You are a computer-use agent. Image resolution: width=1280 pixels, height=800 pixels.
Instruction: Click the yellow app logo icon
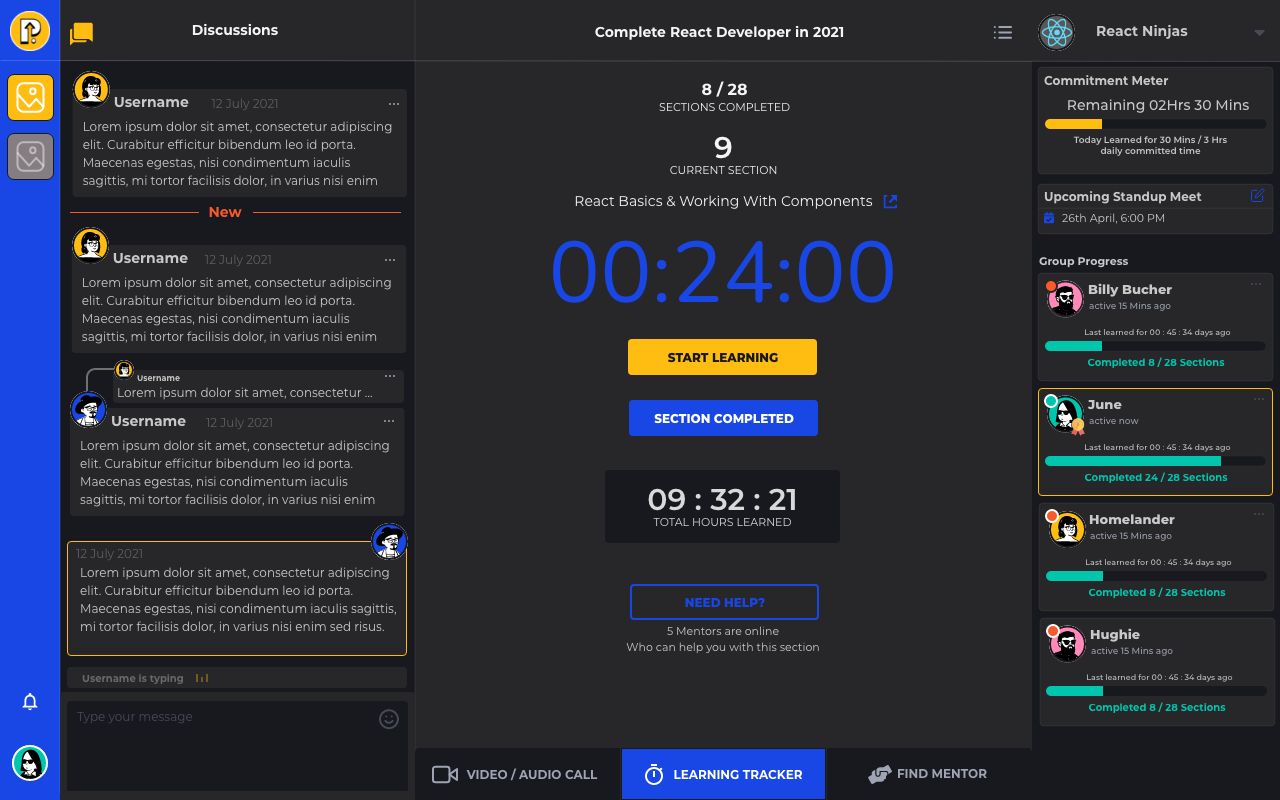click(30, 30)
